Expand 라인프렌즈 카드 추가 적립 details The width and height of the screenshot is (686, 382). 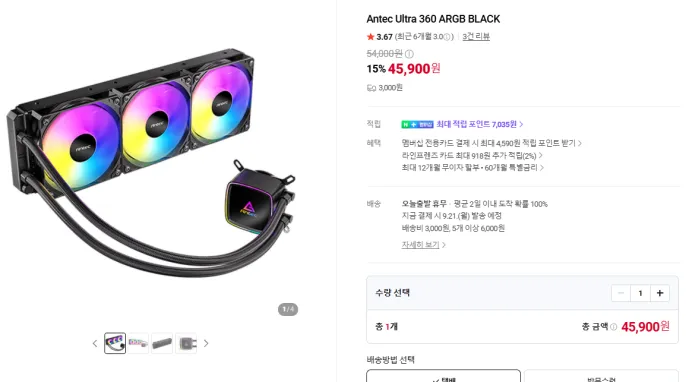[x=472, y=155]
